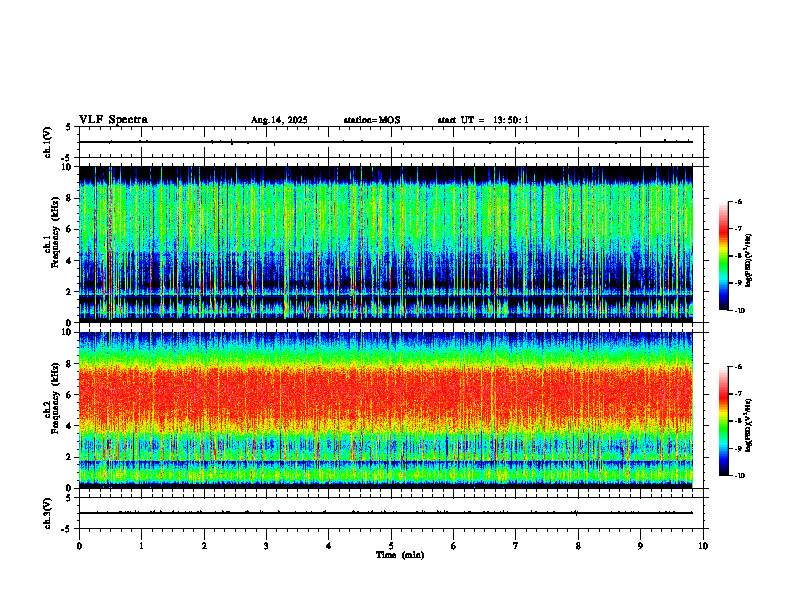792x612 pixels.
Task: Click the ch.2 frequency tick label "8"
Action: click(x=70, y=364)
